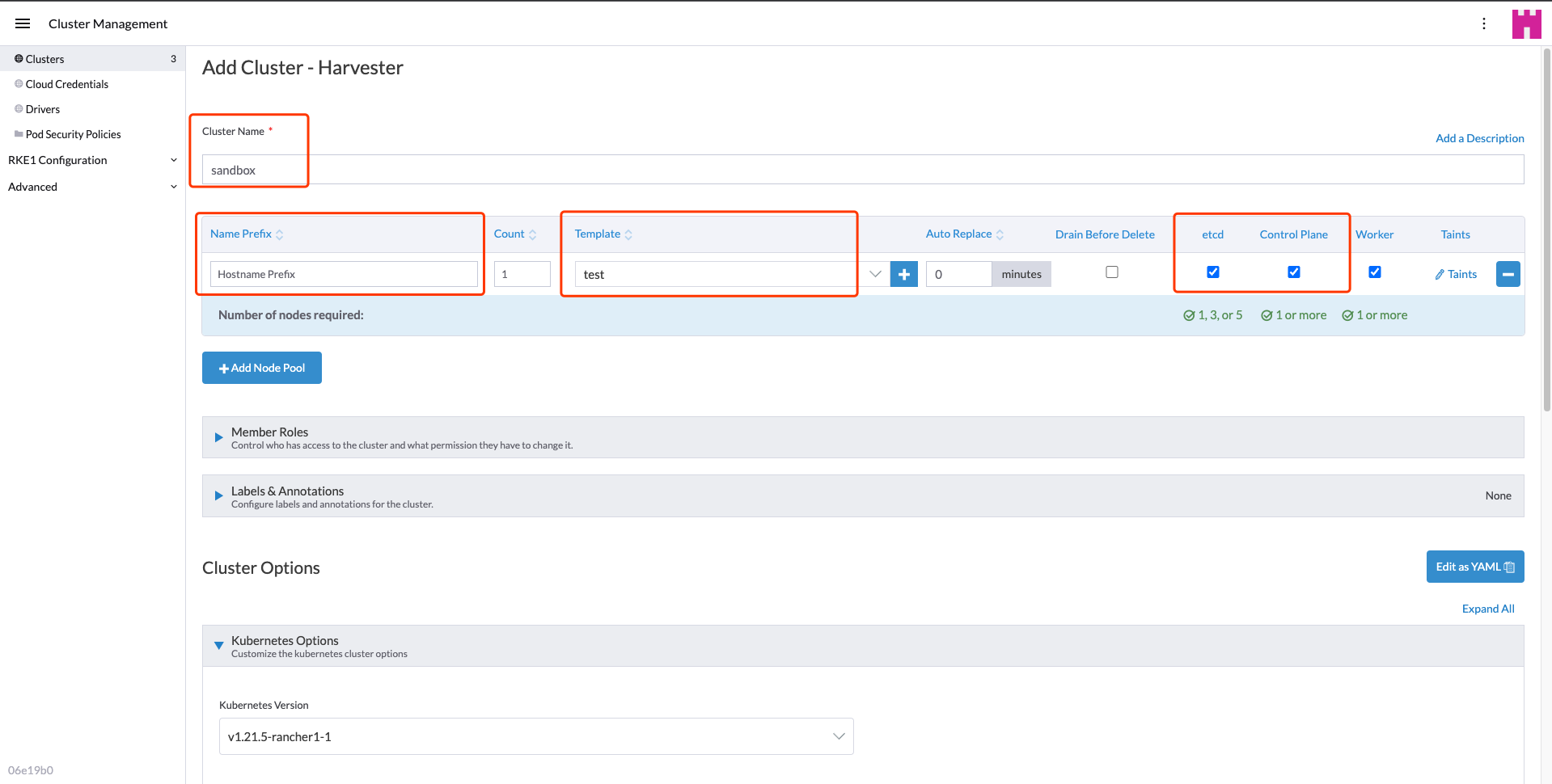Click the blue plus icon next to Template
Image resolution: width=1552 pixels, height=784 pixels.
point(903,274)
